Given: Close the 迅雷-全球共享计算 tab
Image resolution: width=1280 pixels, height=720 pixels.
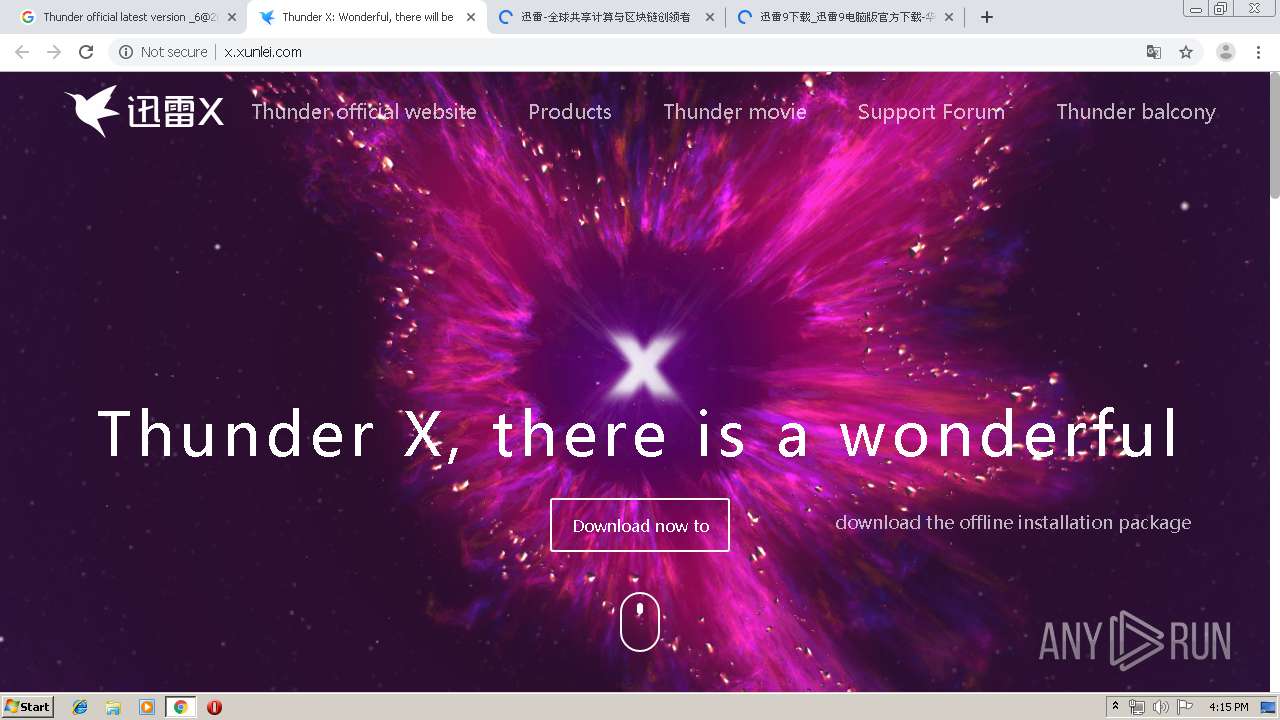Looking at the screenshot, I should point(710,17).
